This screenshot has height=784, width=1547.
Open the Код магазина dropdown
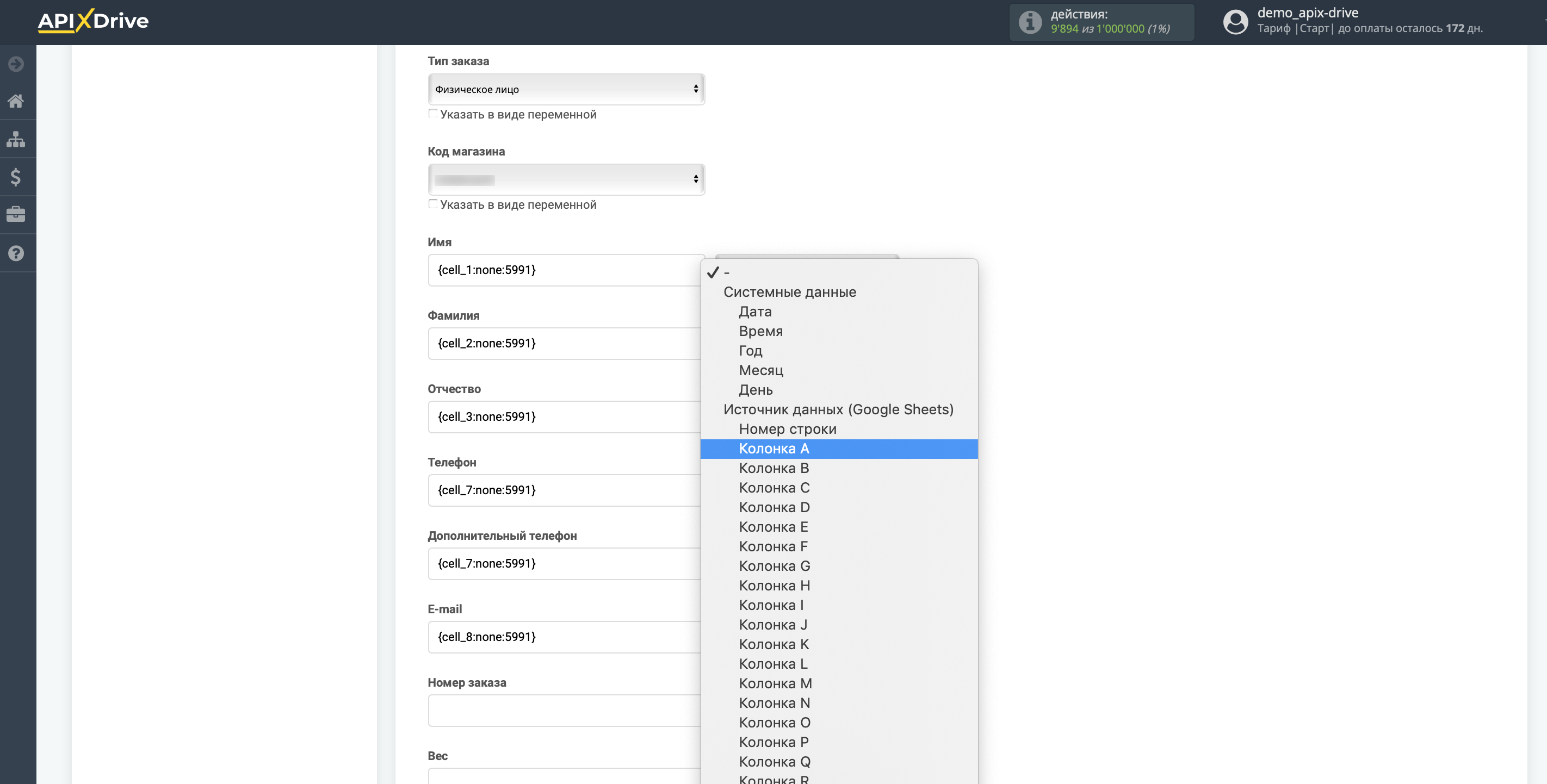click(x=566, y=179)
